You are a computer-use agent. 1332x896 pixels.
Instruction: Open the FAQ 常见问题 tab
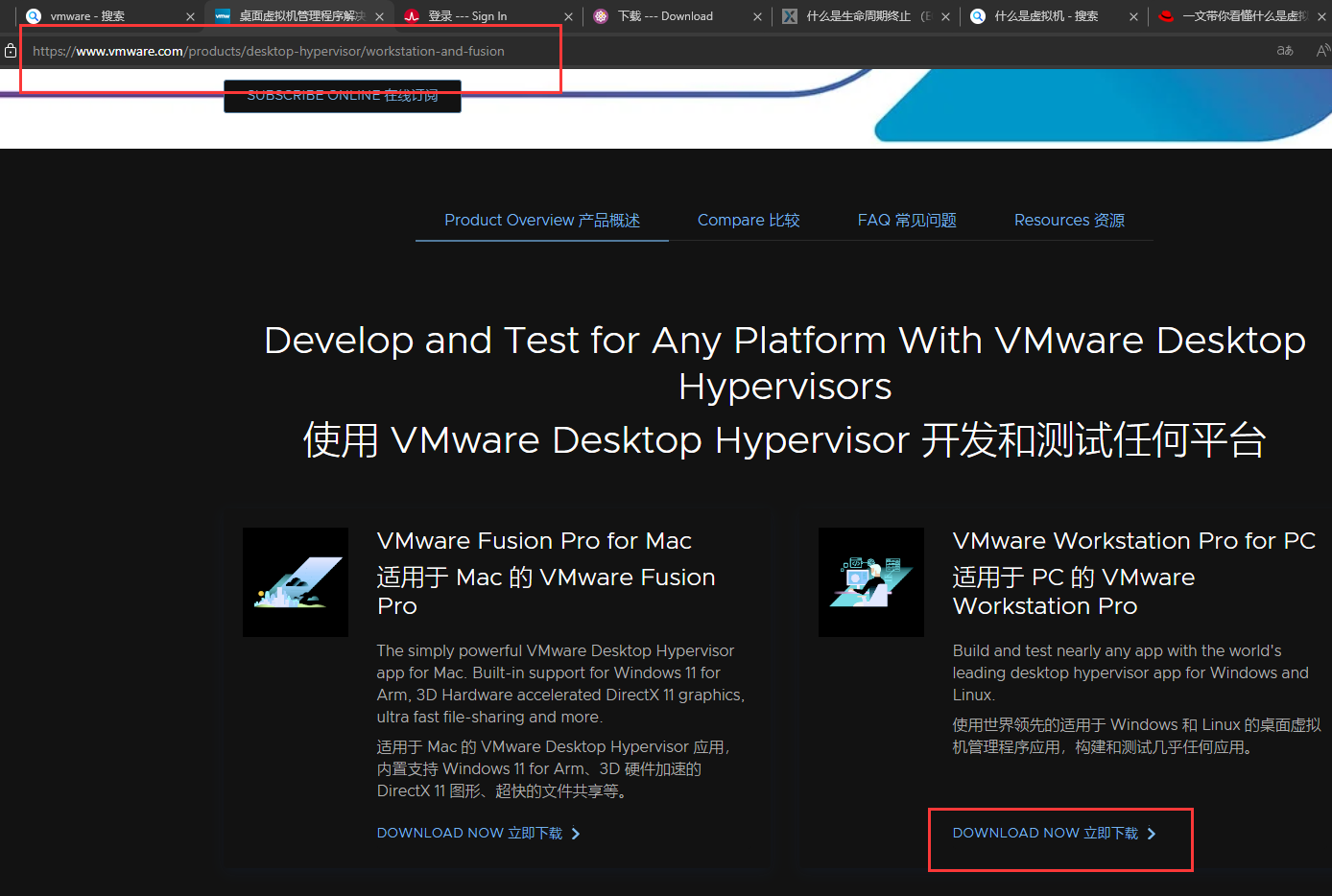point(907,221)
